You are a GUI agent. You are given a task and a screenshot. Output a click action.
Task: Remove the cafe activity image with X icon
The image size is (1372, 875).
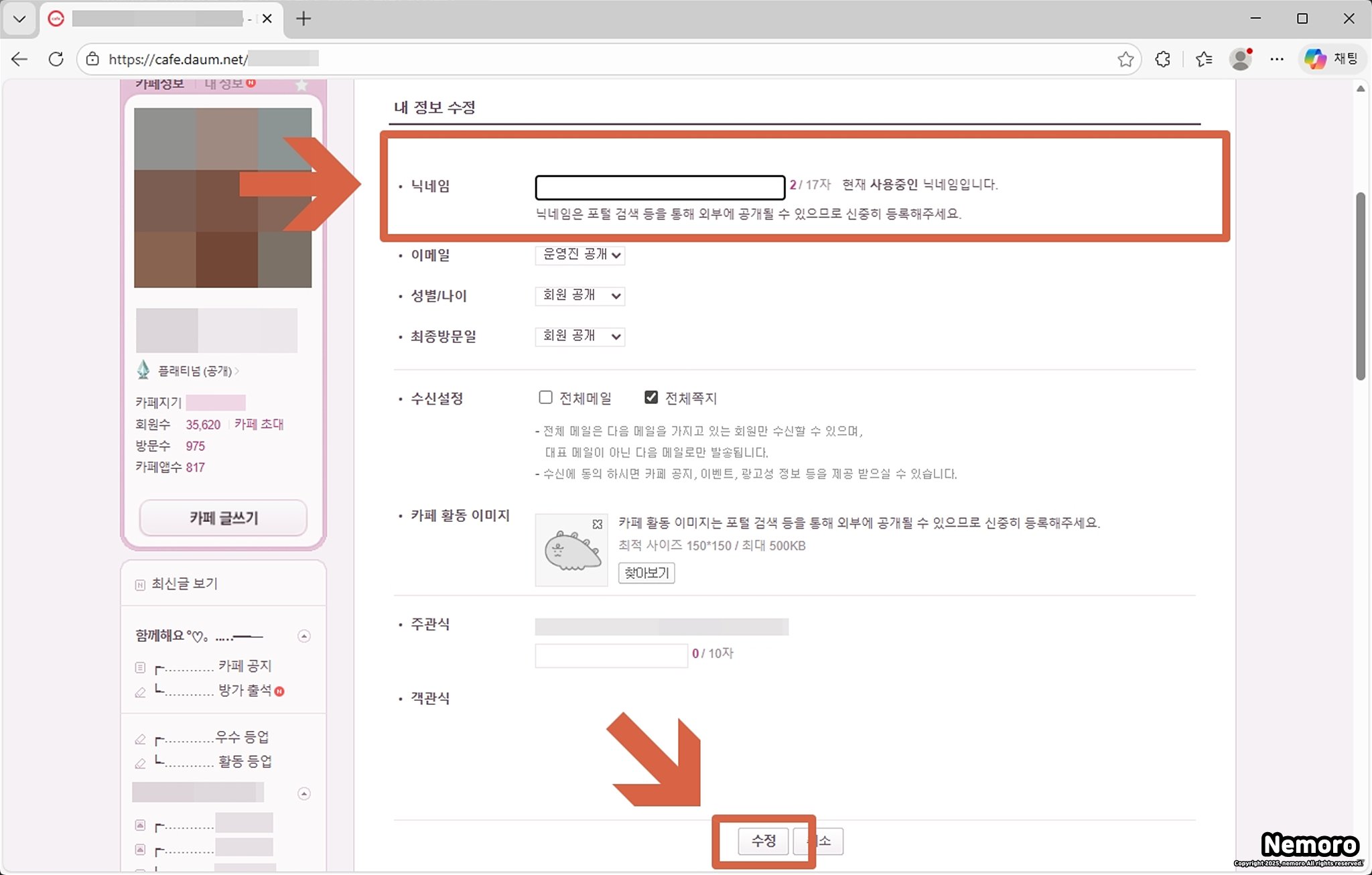[x=597, y=524]
